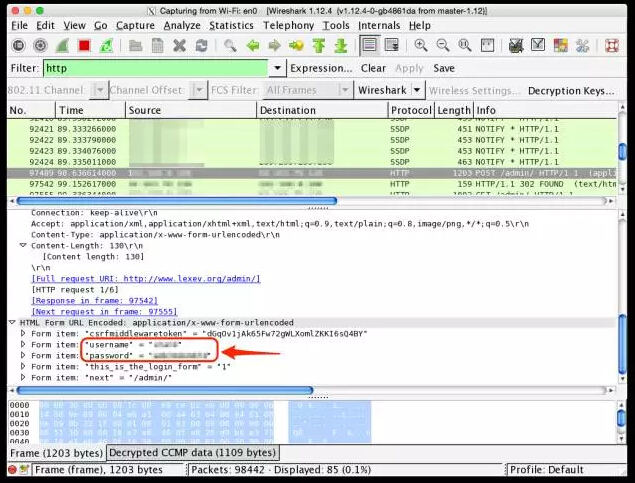
Task: Open the help lifebuoy icon
Action: point(612,45)
